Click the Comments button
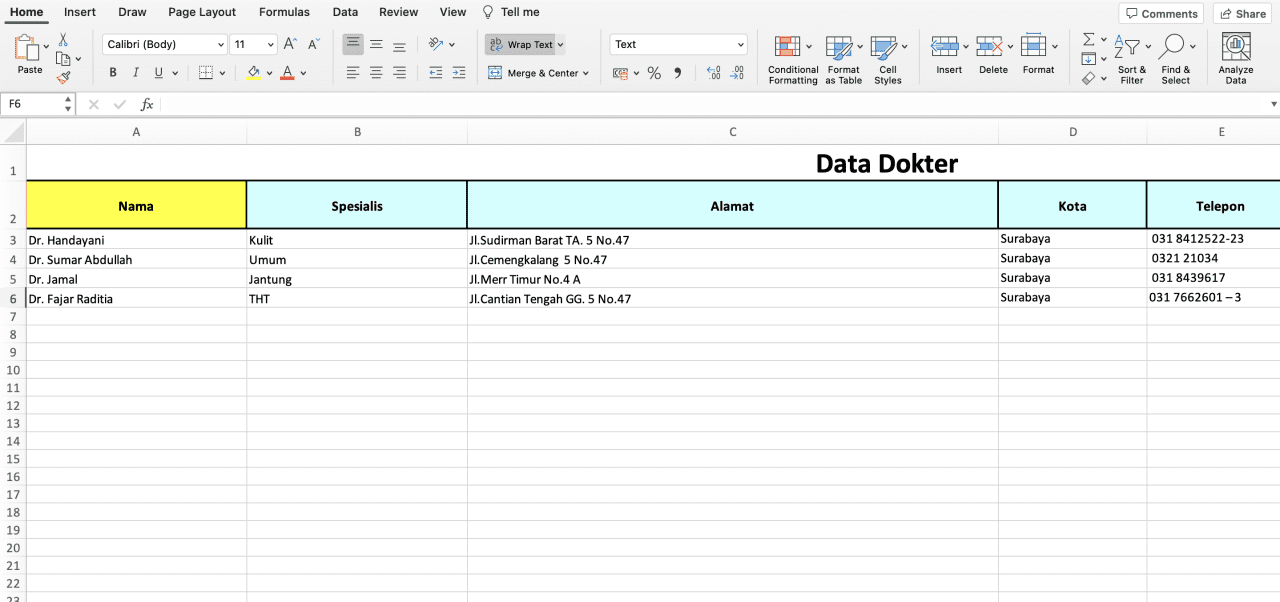1280x602 pixels. click(1161, 13)
